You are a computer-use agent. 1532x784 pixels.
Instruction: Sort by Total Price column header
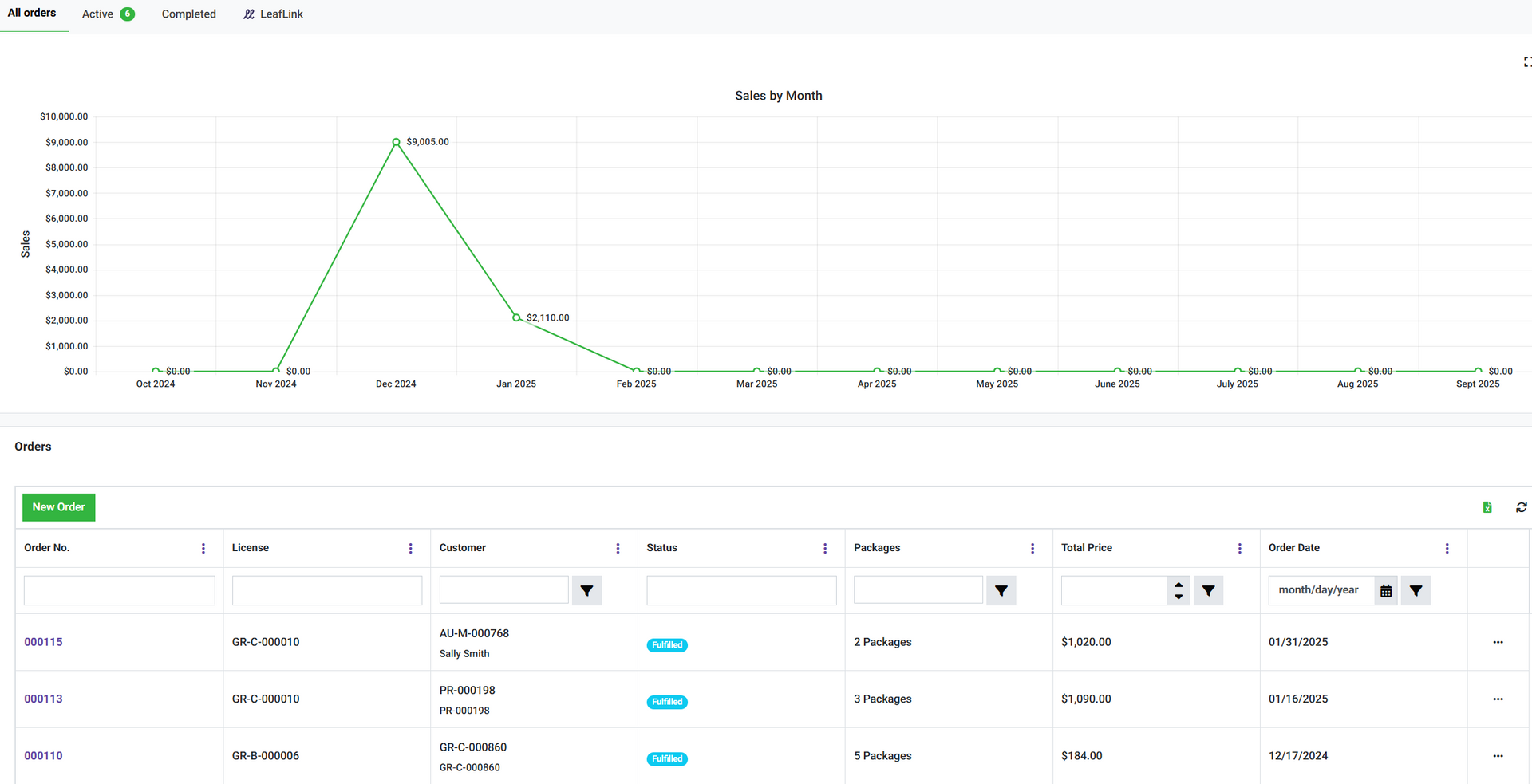(1087, 548)
